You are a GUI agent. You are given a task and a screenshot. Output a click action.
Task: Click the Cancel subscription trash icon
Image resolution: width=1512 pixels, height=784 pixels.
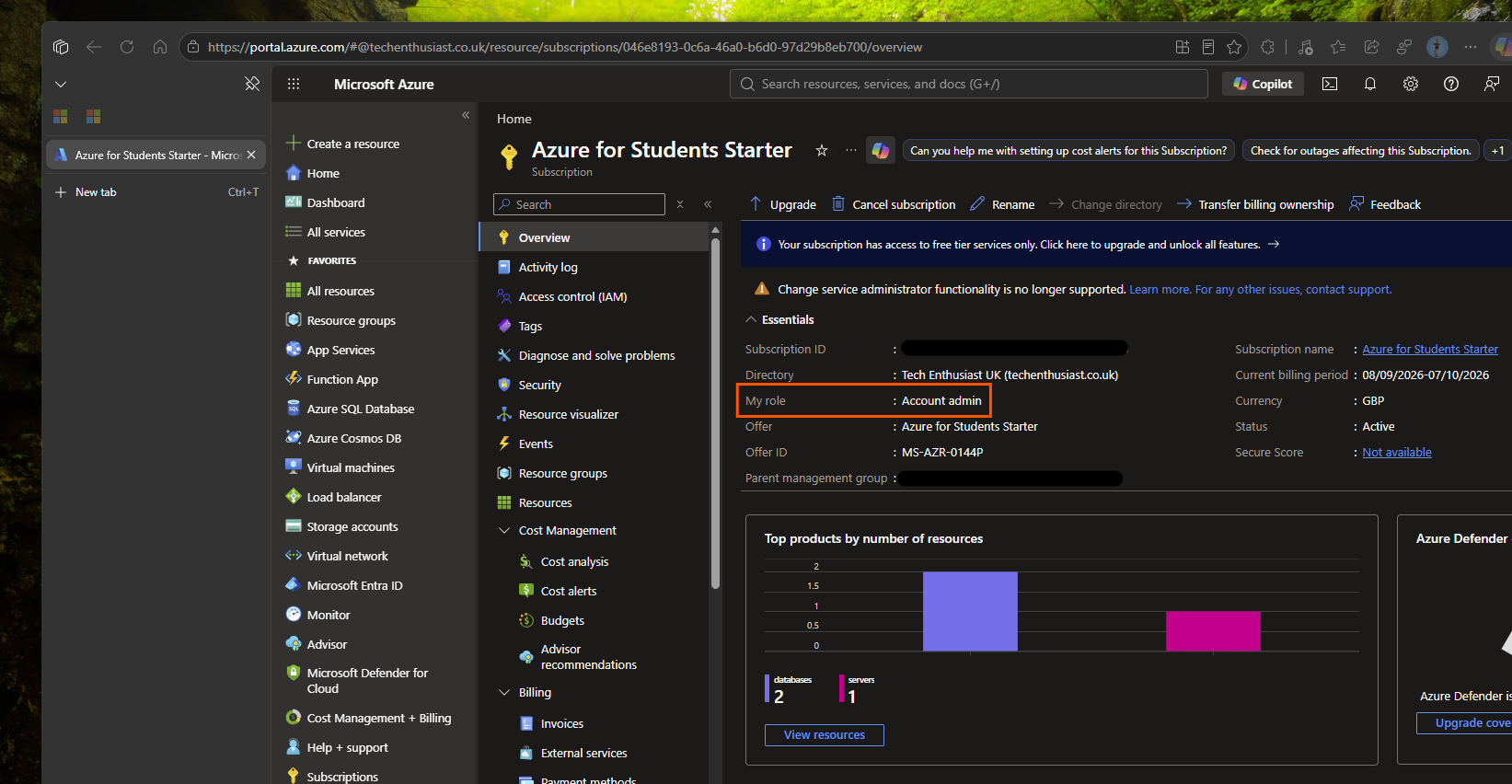pos(838,203)
